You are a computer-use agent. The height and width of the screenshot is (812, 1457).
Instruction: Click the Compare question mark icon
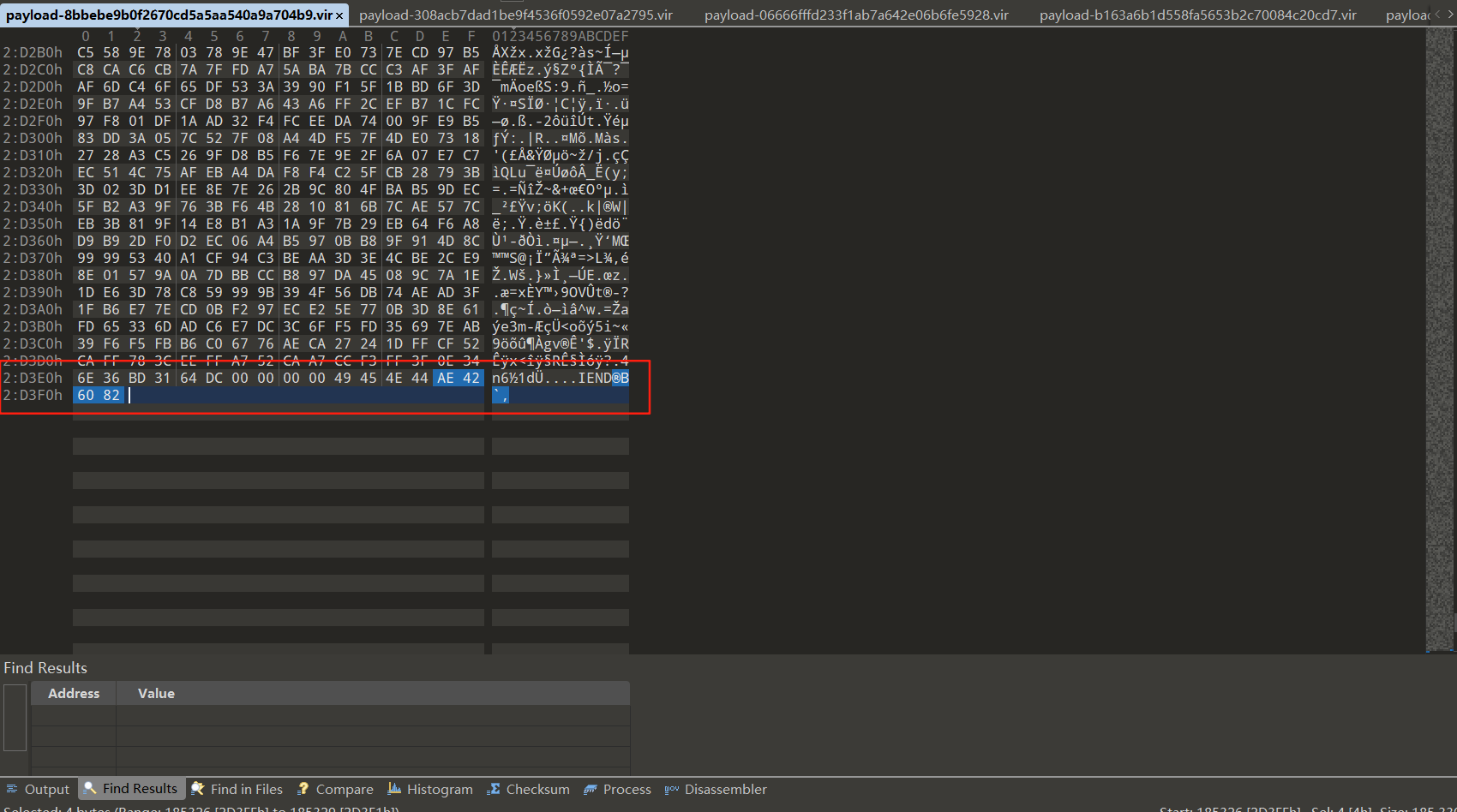303,789
